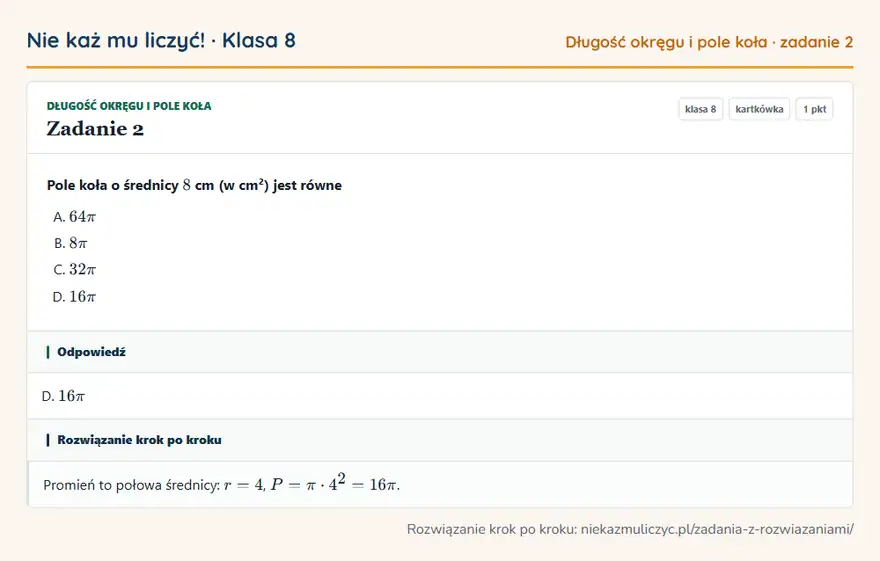Choose answer option B. 8π
Image resolution: width=880 pixels, height=561 pixels.
[71, 243]
